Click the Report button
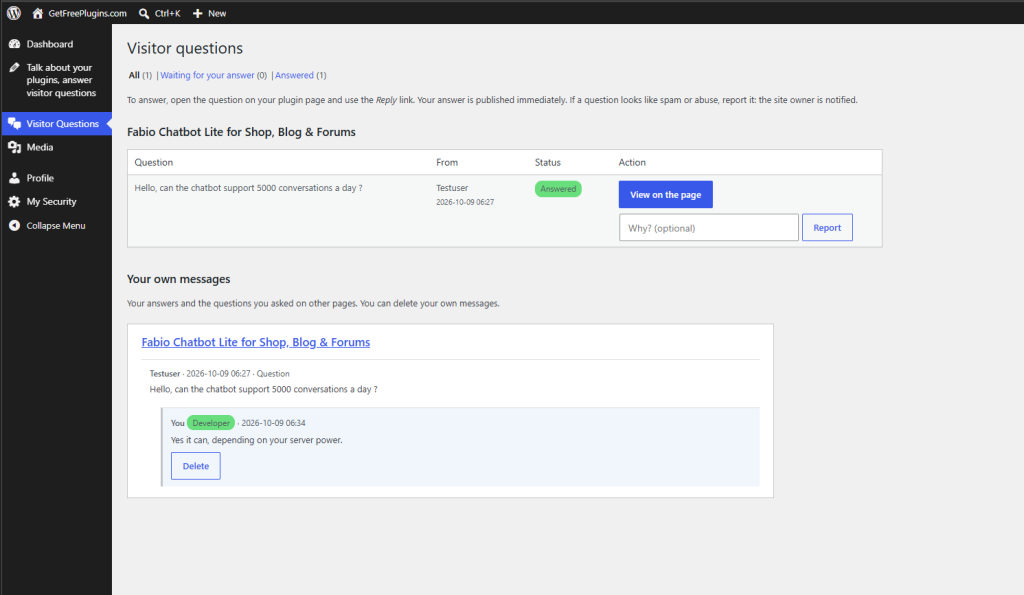 [827, 228]
